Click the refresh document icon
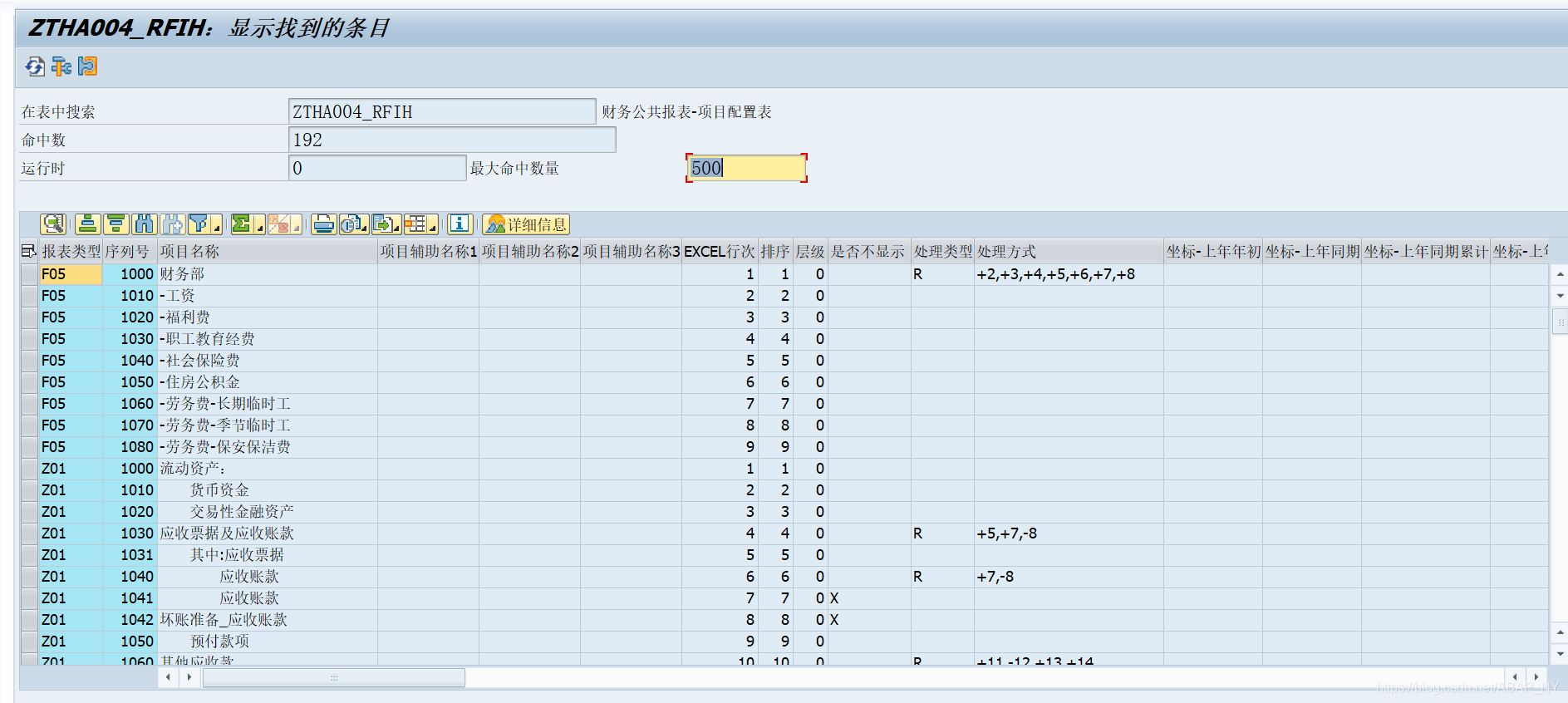The image size is (1568, 703). [35, 66]
